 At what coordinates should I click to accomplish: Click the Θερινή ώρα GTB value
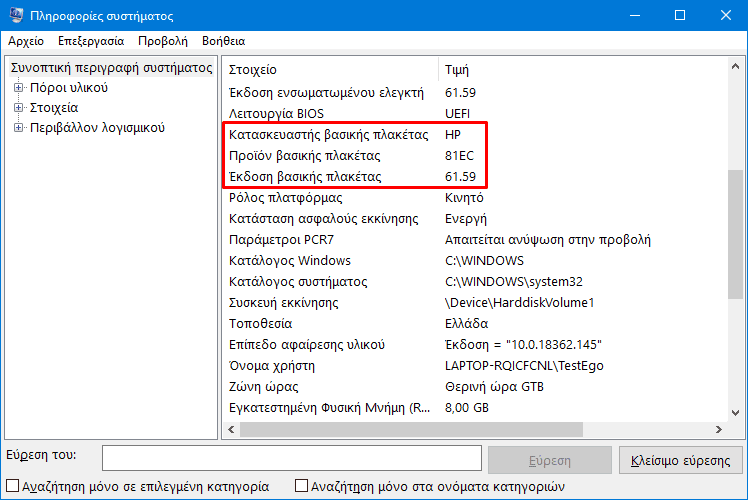494,386
